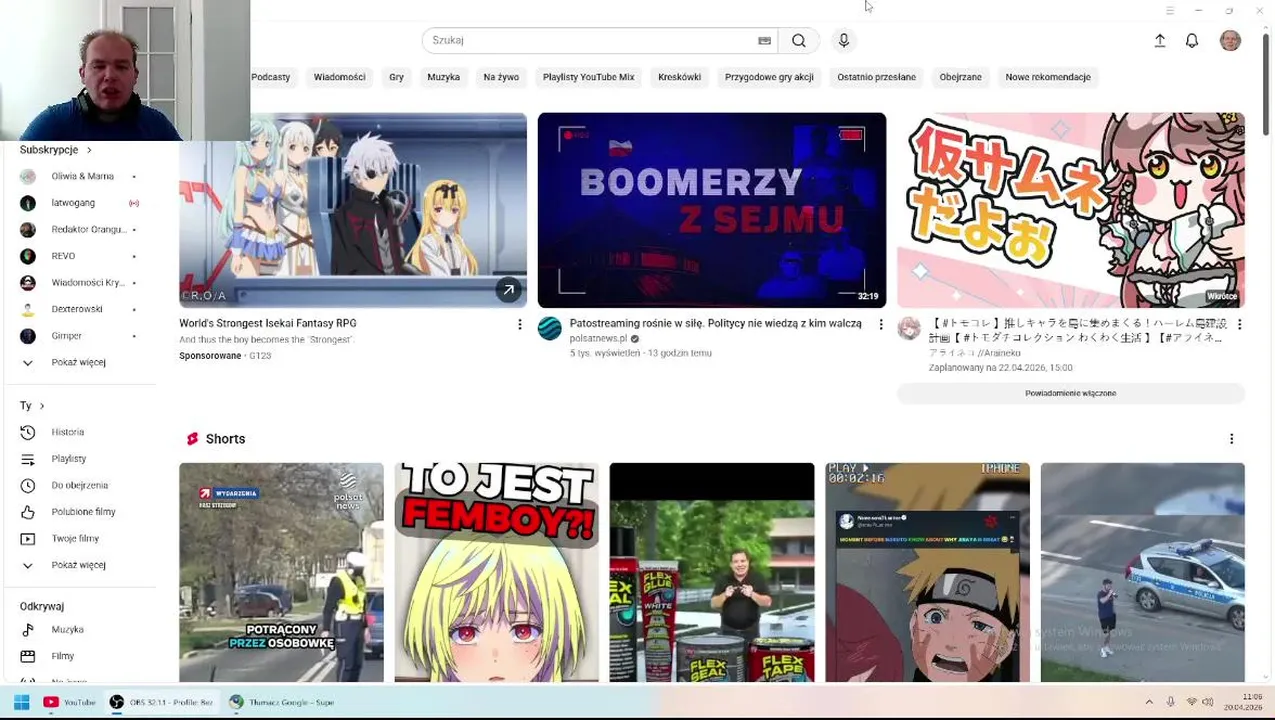This screenshot has height=720, width=1275.
Task: Open Dexterowski subscription channel
Action: 80,309
